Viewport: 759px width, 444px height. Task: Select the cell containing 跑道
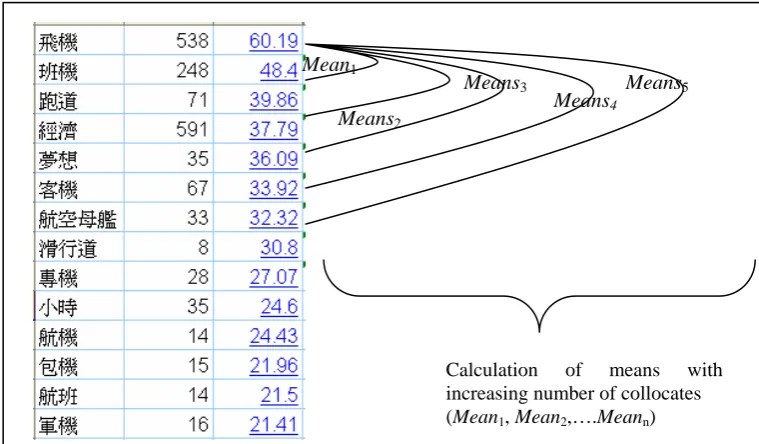click(x=79, y=100)
